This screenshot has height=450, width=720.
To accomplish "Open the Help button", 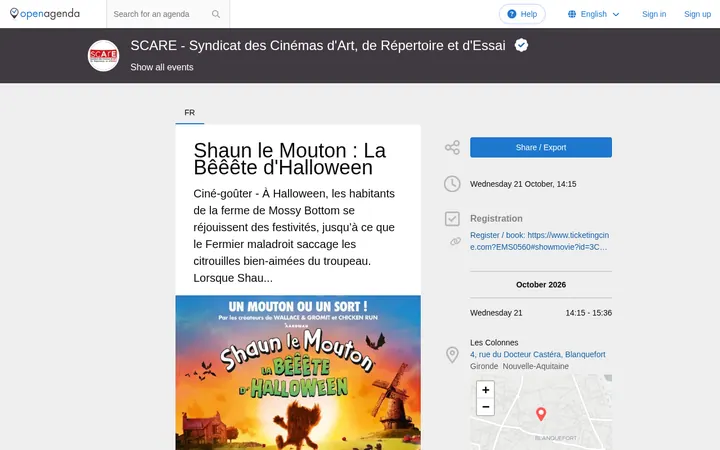I will 522,14.
